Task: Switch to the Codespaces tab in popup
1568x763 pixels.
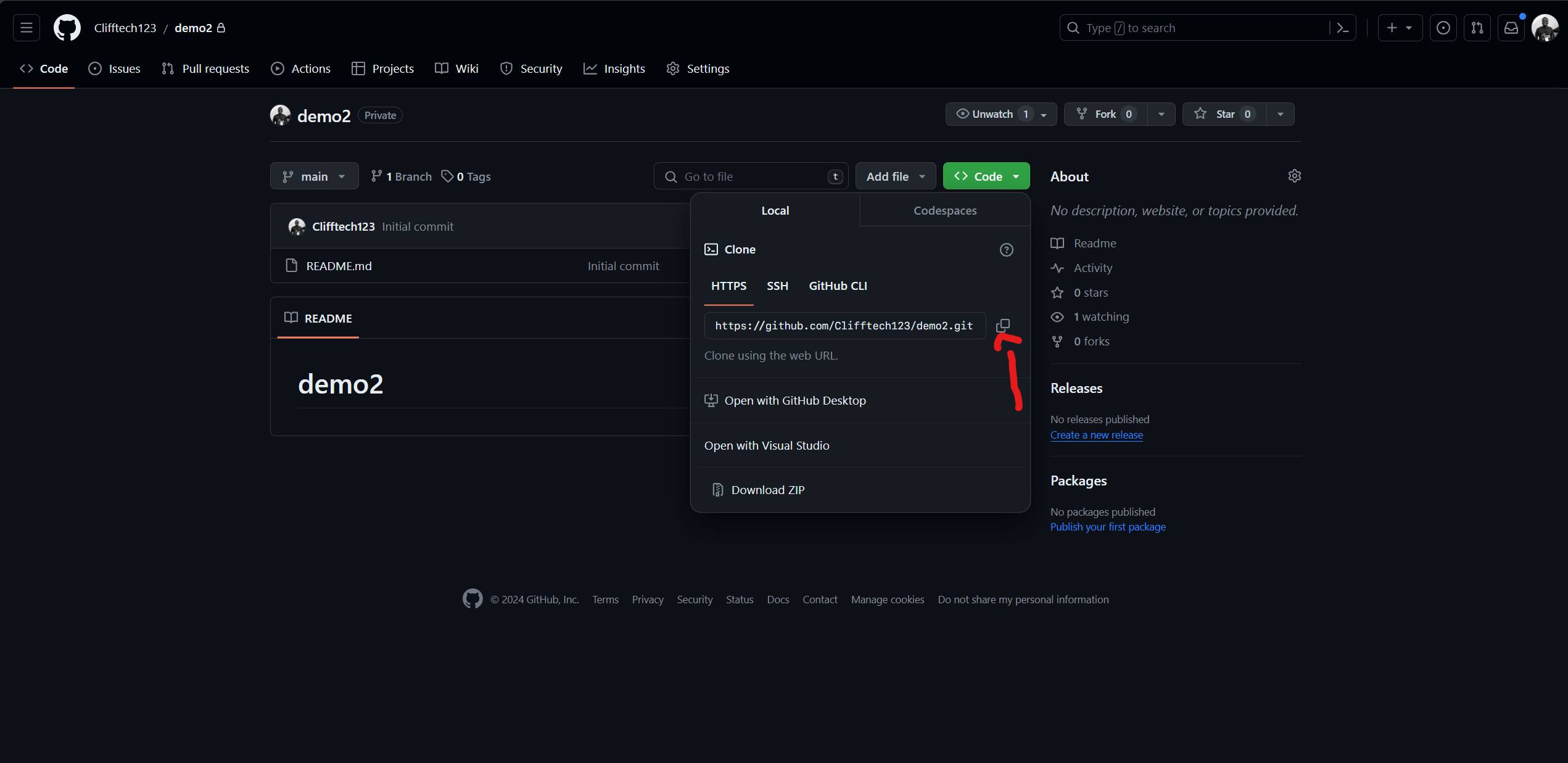Action: tap(945, 210)
